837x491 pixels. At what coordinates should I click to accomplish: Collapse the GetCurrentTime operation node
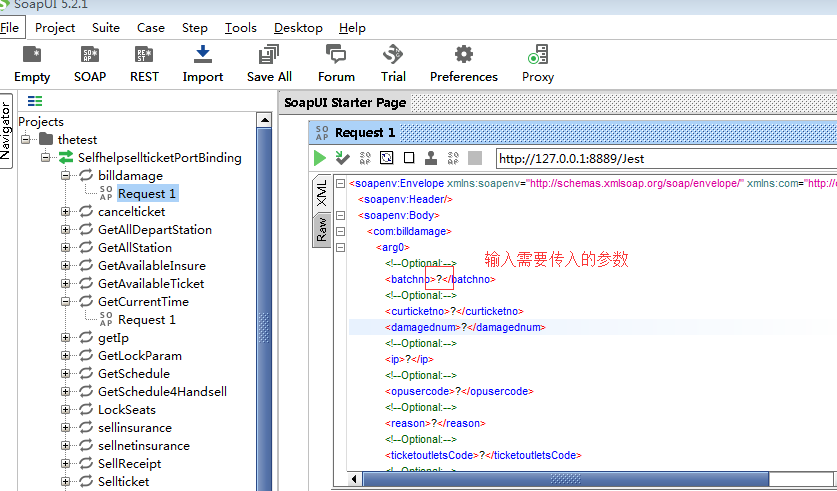click(65, 302)
